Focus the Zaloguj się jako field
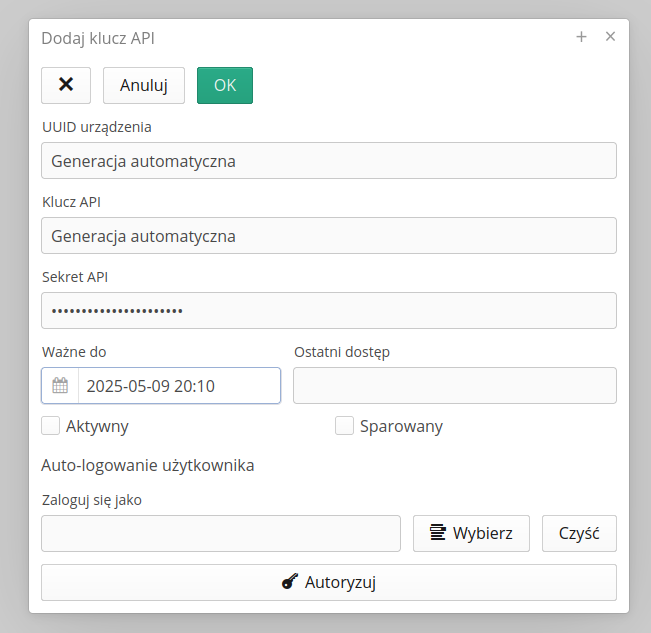The width and height of the screenshot is (651, 633). tap(220, 533)
